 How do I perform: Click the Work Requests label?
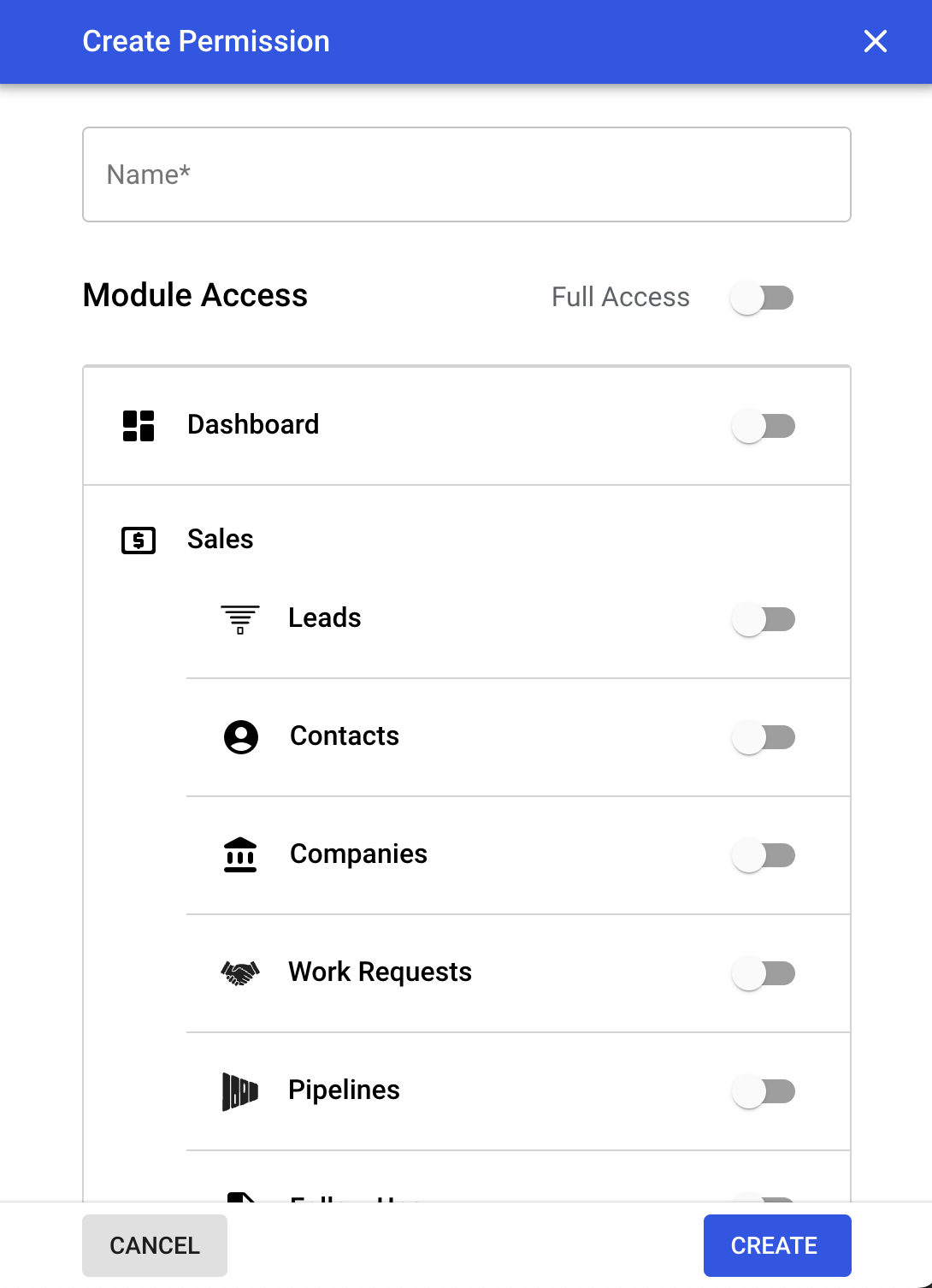(380, 972)
